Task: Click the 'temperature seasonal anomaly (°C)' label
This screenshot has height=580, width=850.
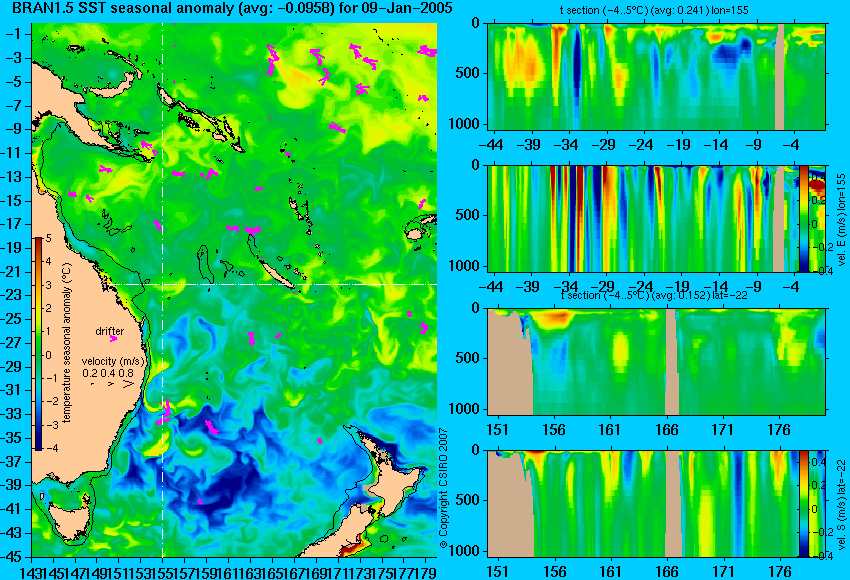Action: [67, 343]
